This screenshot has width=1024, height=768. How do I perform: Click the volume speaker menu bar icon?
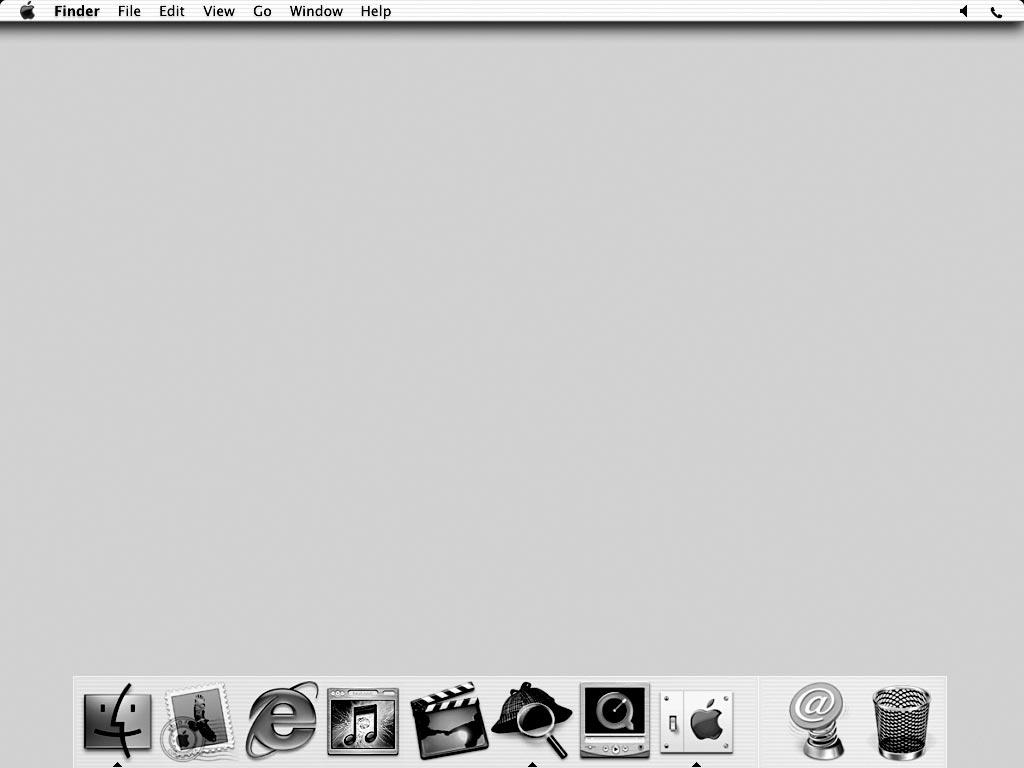963,11
